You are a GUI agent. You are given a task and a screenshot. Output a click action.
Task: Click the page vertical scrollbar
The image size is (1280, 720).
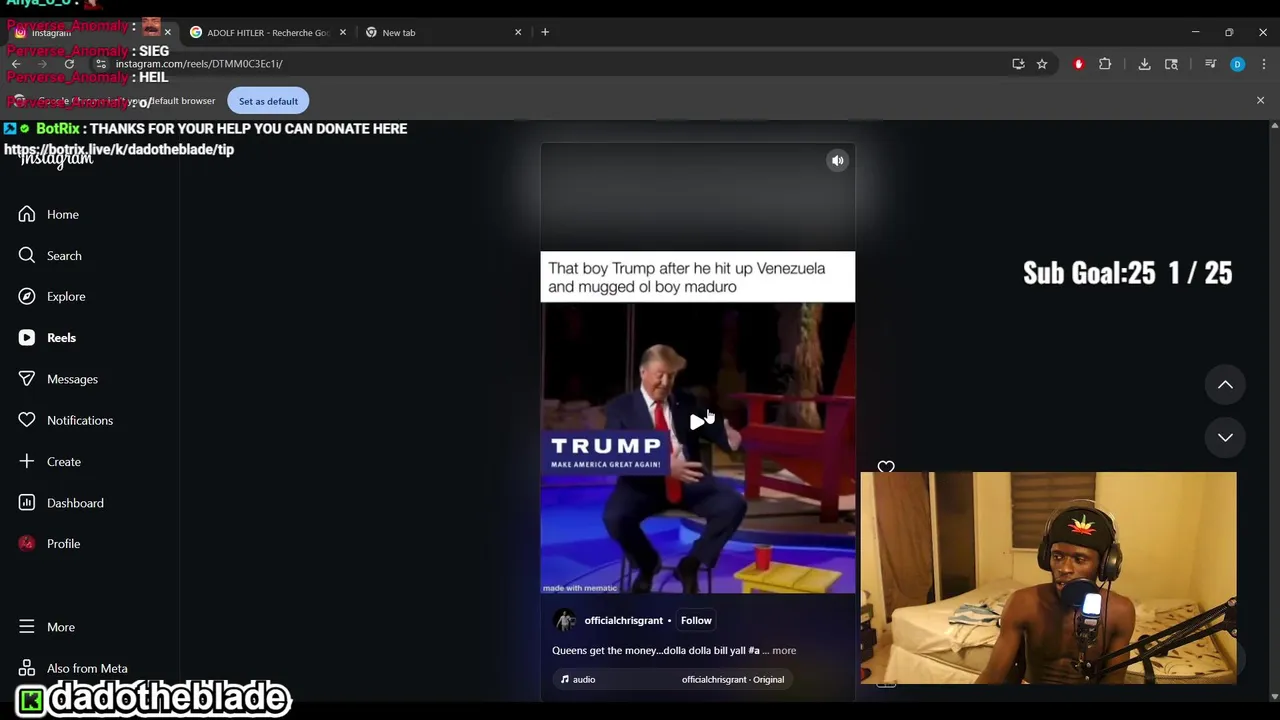click(1274, 410)
